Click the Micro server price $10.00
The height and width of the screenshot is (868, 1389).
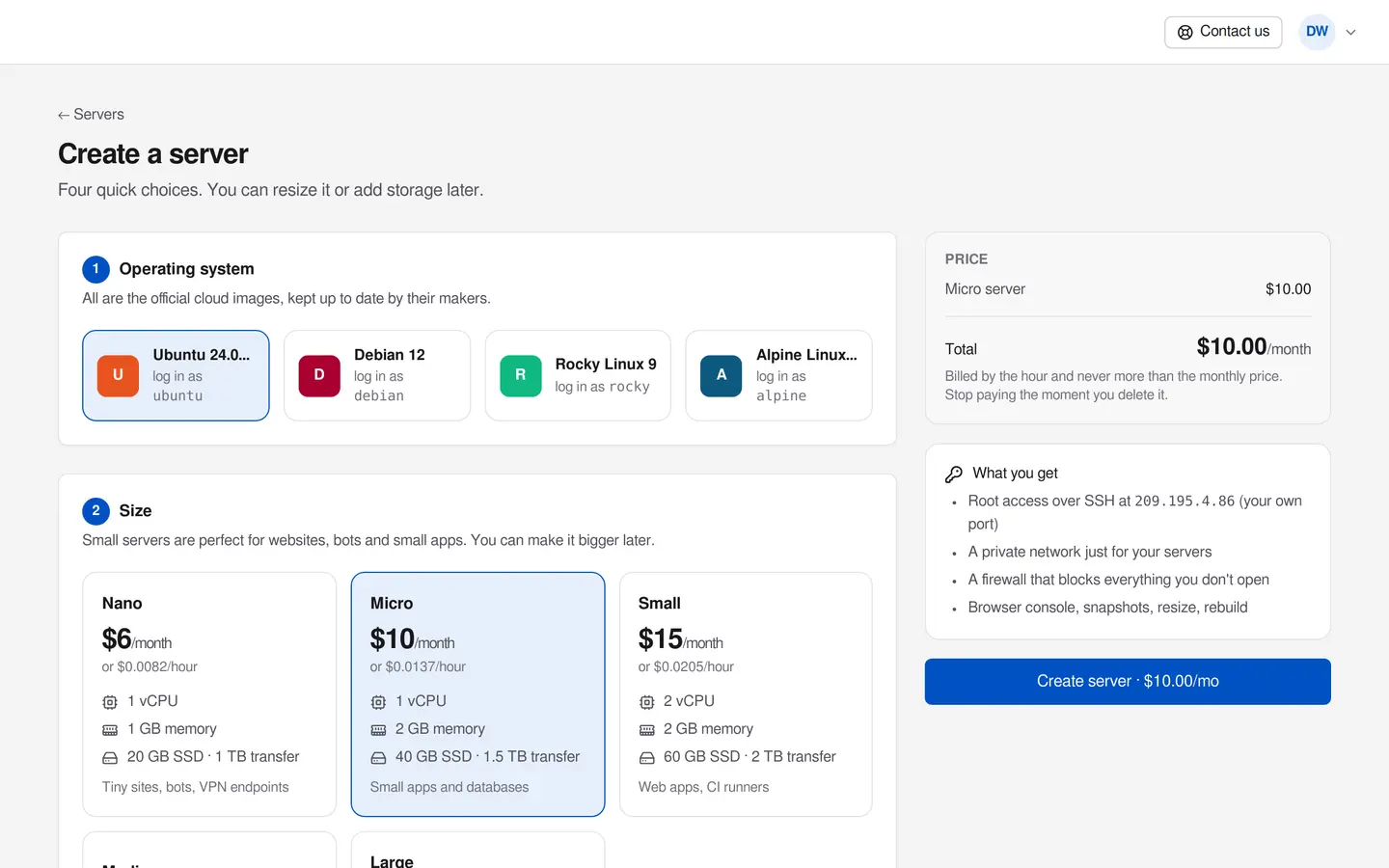1288,289
